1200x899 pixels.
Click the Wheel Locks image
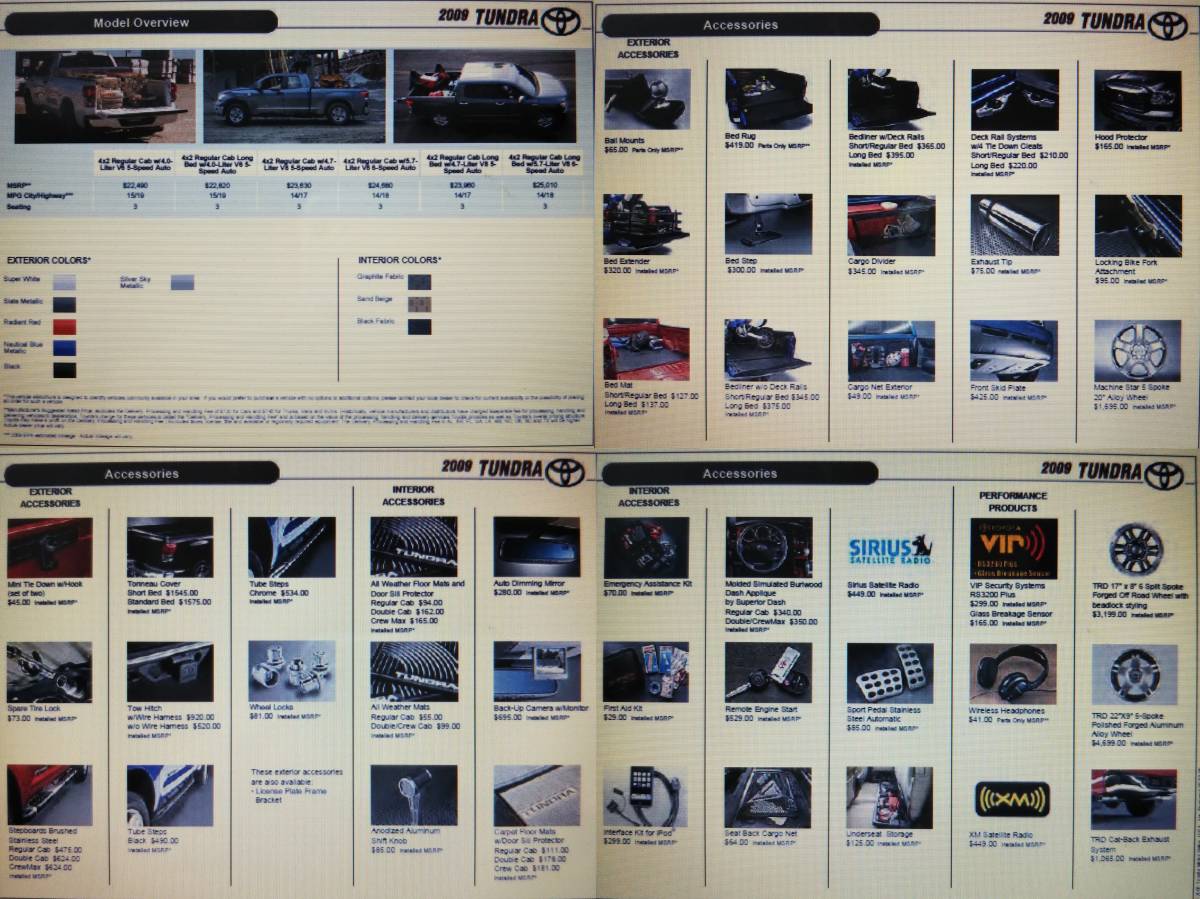pyautogui.click(x=292, y=672)
